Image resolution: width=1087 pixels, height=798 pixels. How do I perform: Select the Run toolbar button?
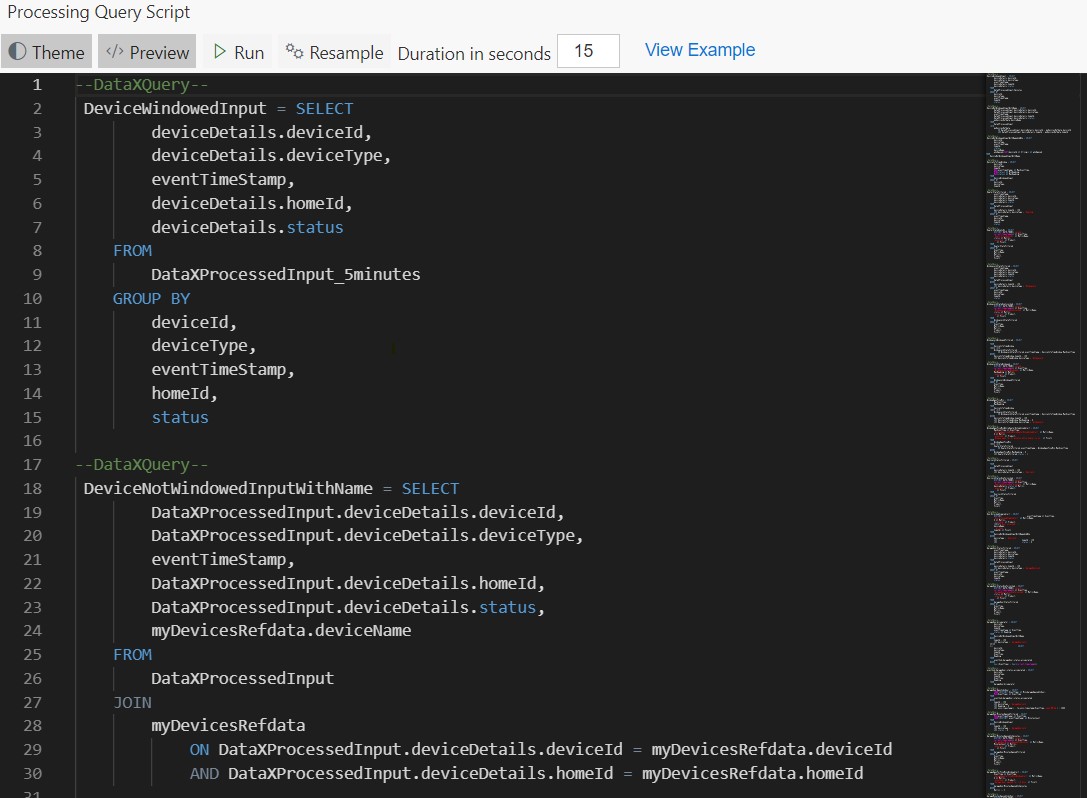point(237,52)
